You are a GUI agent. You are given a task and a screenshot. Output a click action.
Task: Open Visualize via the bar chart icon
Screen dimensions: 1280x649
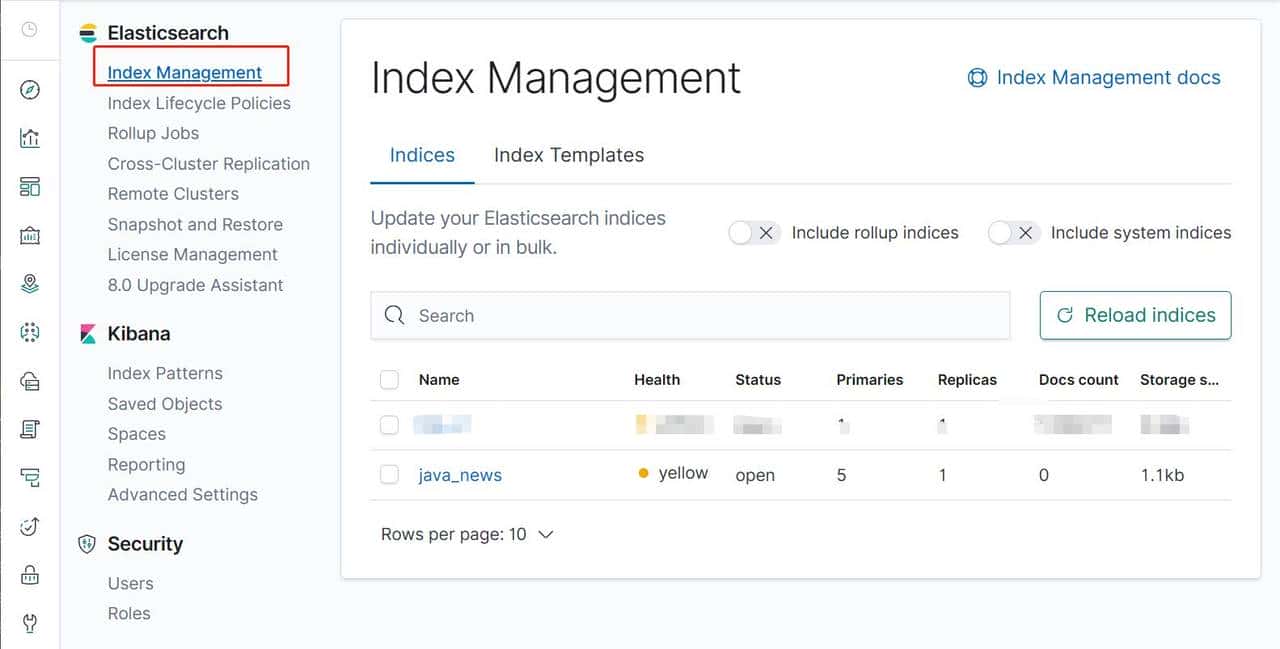[x=30, y=139]
